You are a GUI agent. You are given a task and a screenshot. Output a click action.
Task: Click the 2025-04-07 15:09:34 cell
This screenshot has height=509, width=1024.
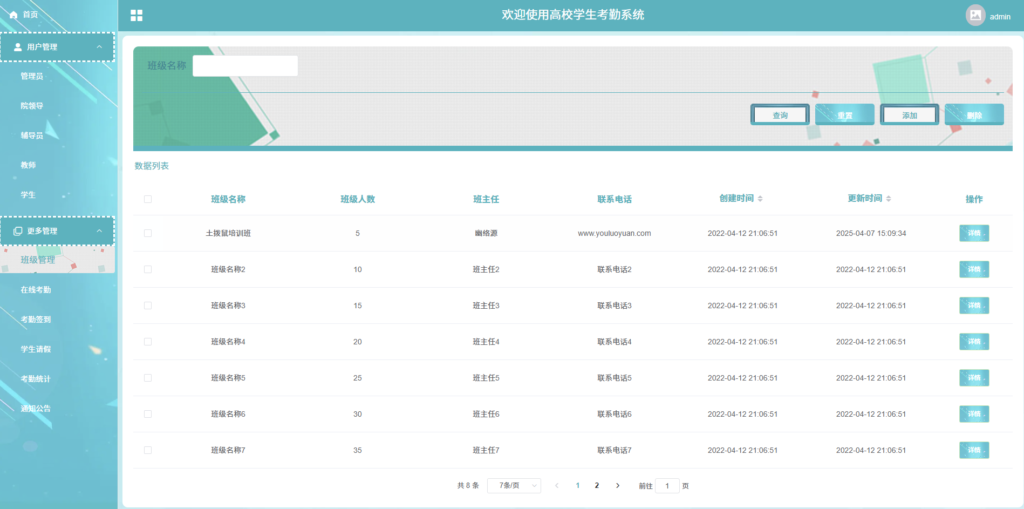pos(871,233)
